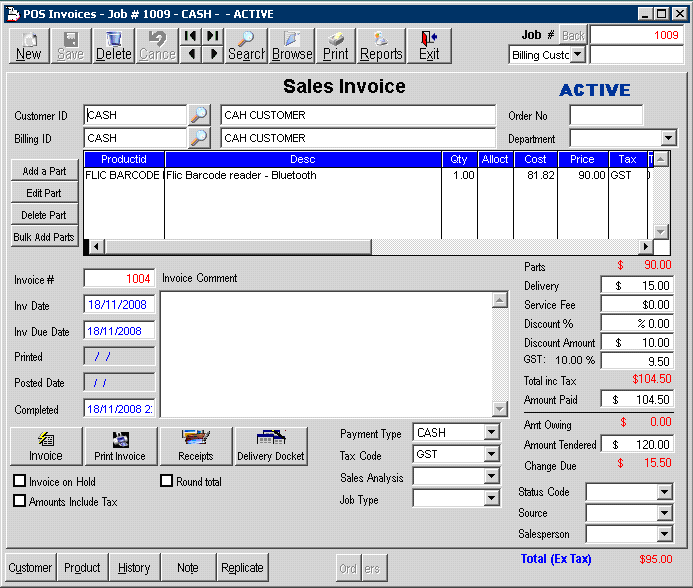
Task: Expand the Payment Type dropdown
Action: (x=491, y=433)
